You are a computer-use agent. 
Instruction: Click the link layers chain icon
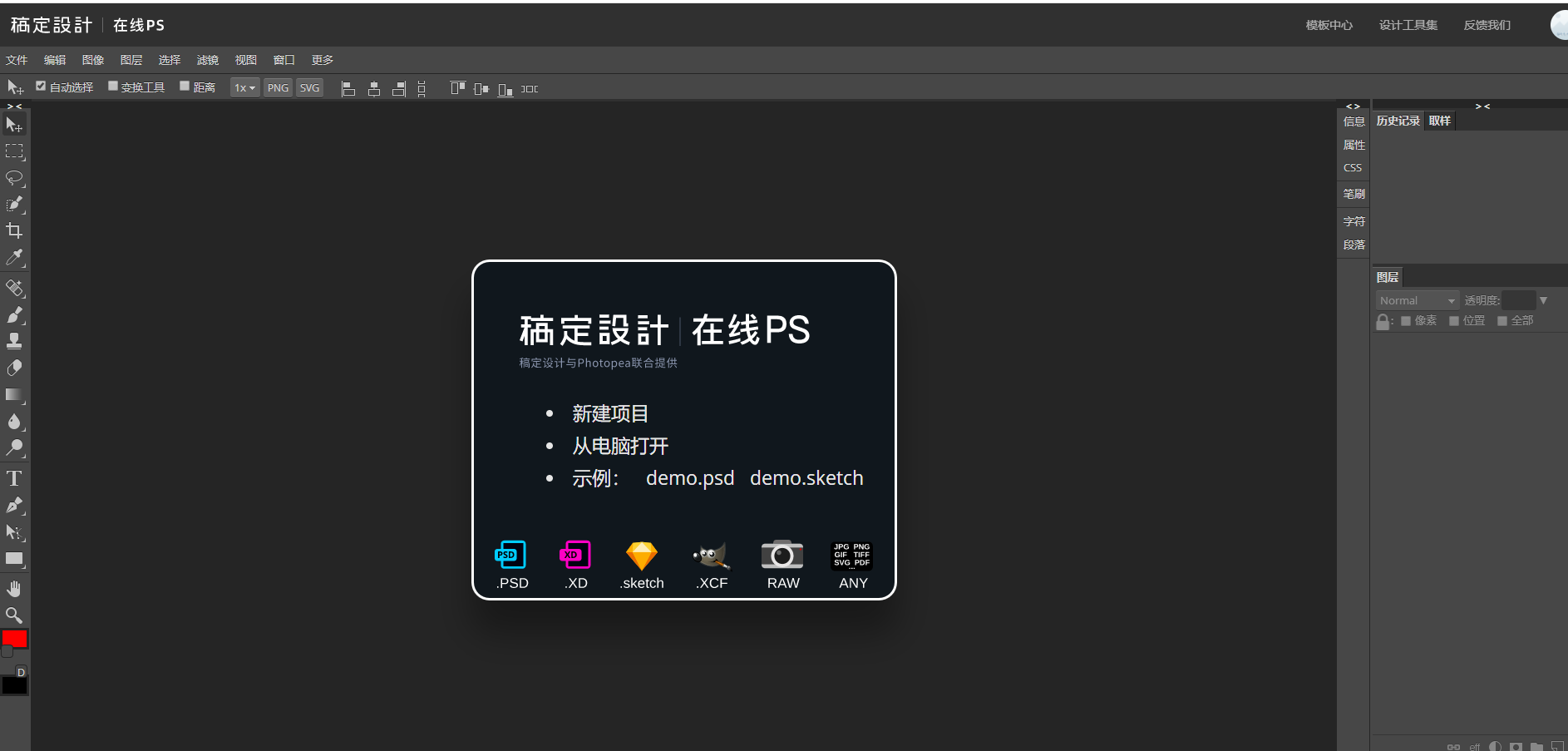1453,746
